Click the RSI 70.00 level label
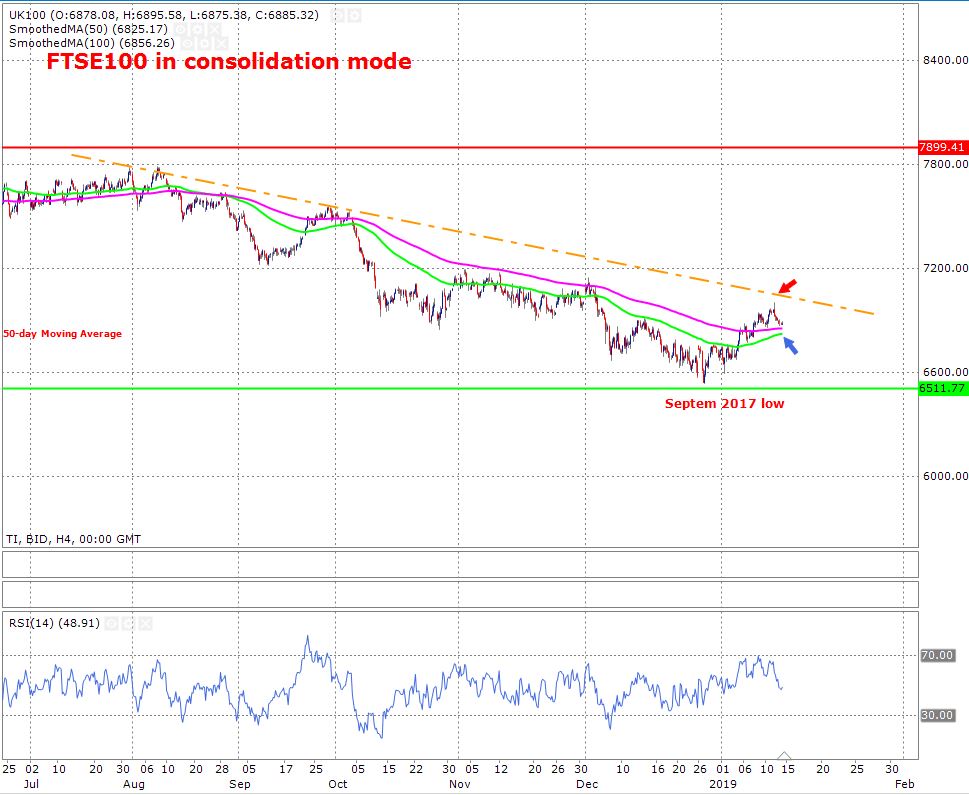The height and width of the screenshot is (795, 969). 936,656
